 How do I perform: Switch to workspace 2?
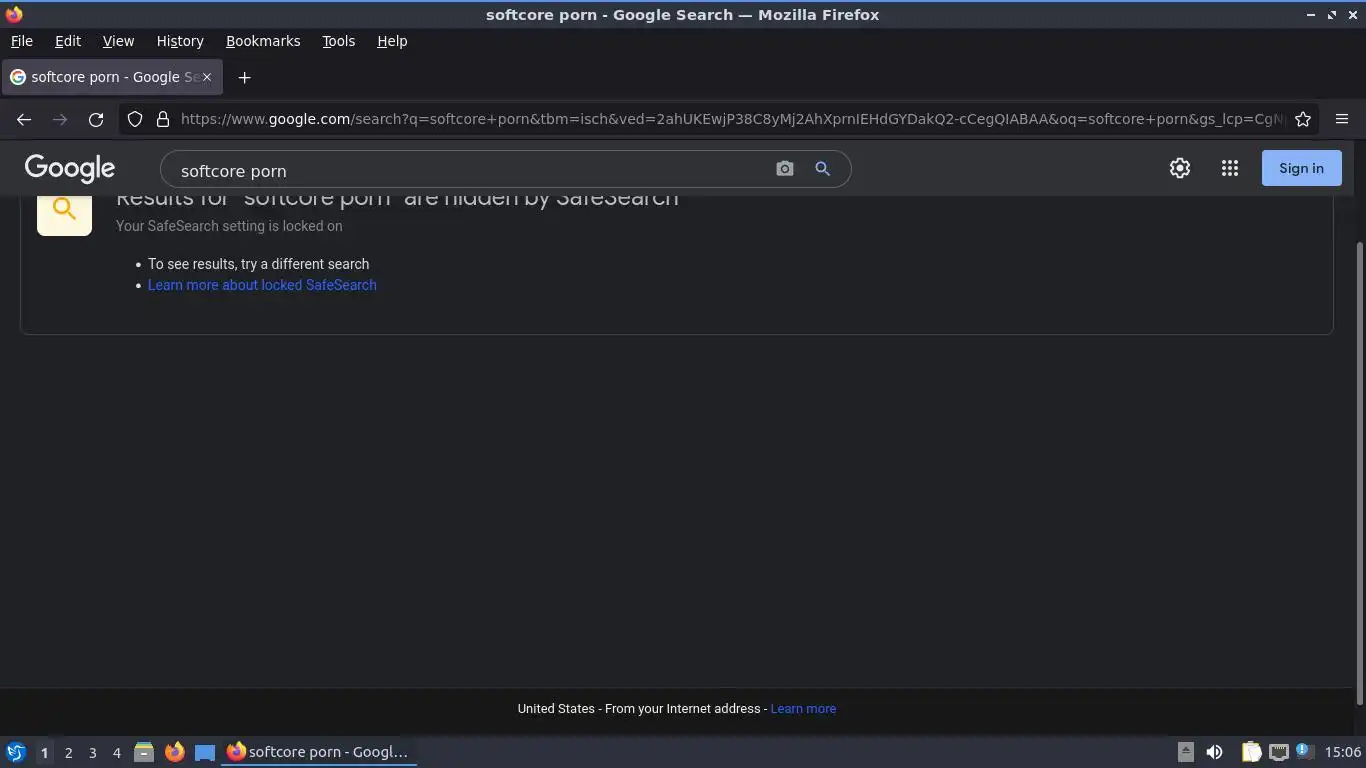68,752
